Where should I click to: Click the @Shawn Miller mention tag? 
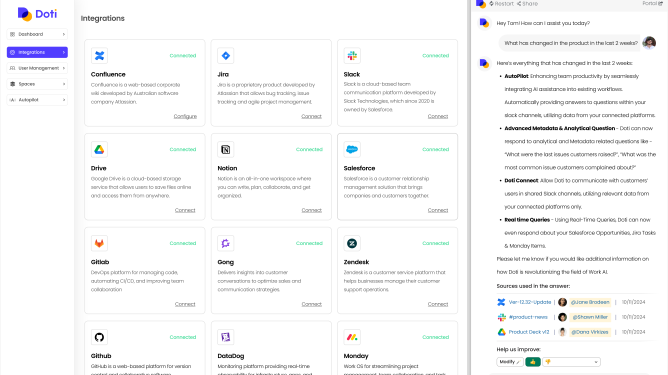590,317
